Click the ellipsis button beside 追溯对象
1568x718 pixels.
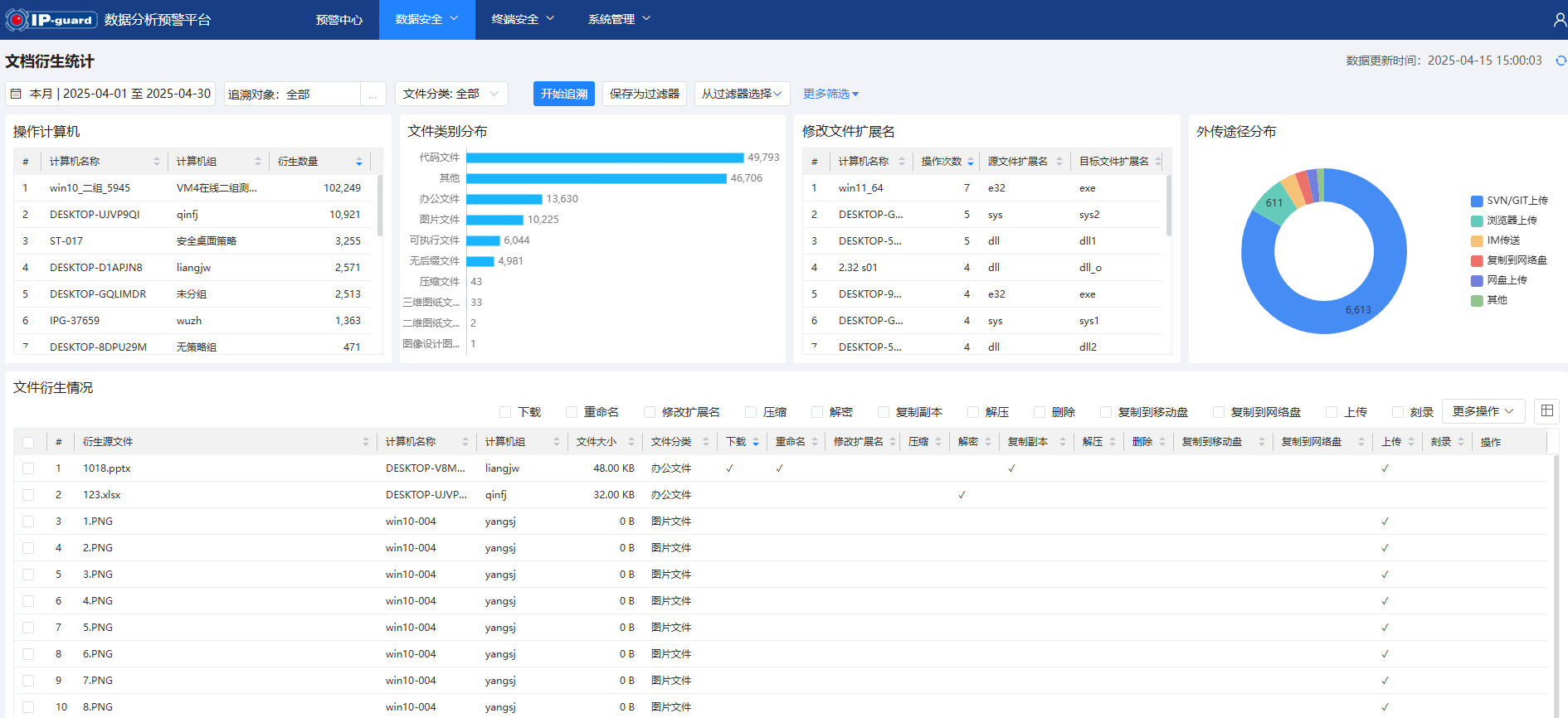373,94
